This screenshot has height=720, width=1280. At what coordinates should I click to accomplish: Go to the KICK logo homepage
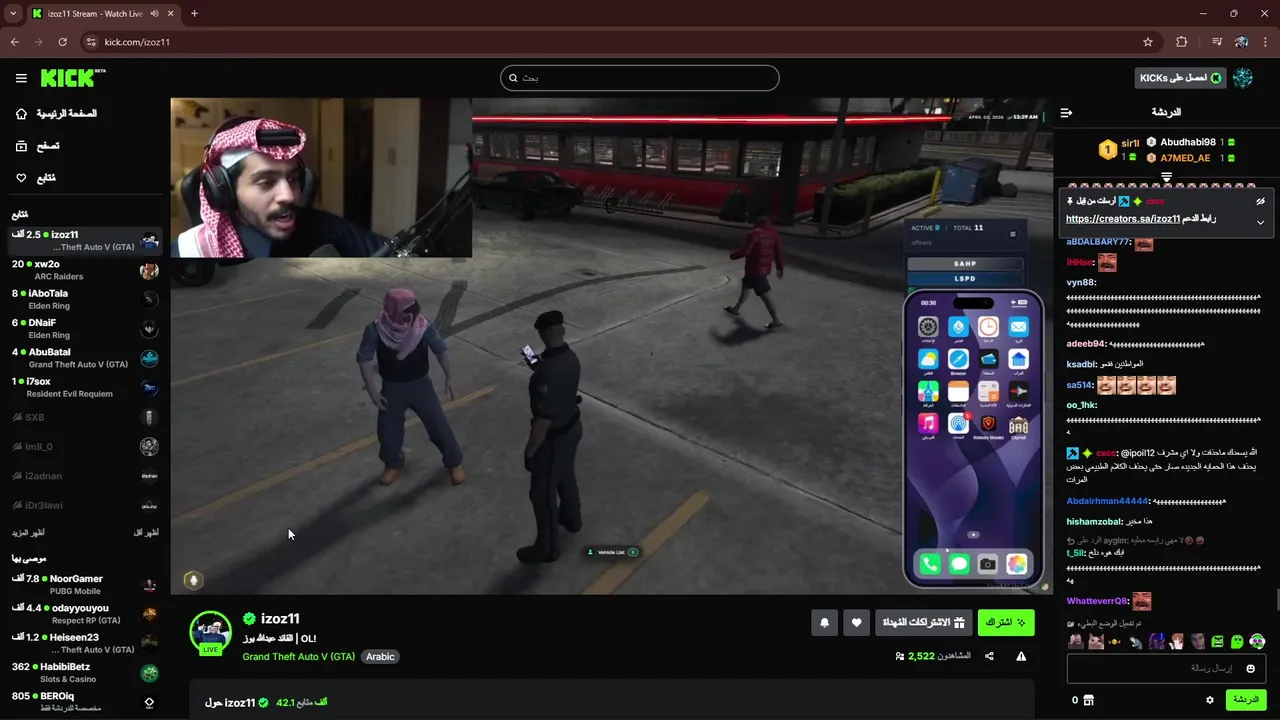pos(73,78)
